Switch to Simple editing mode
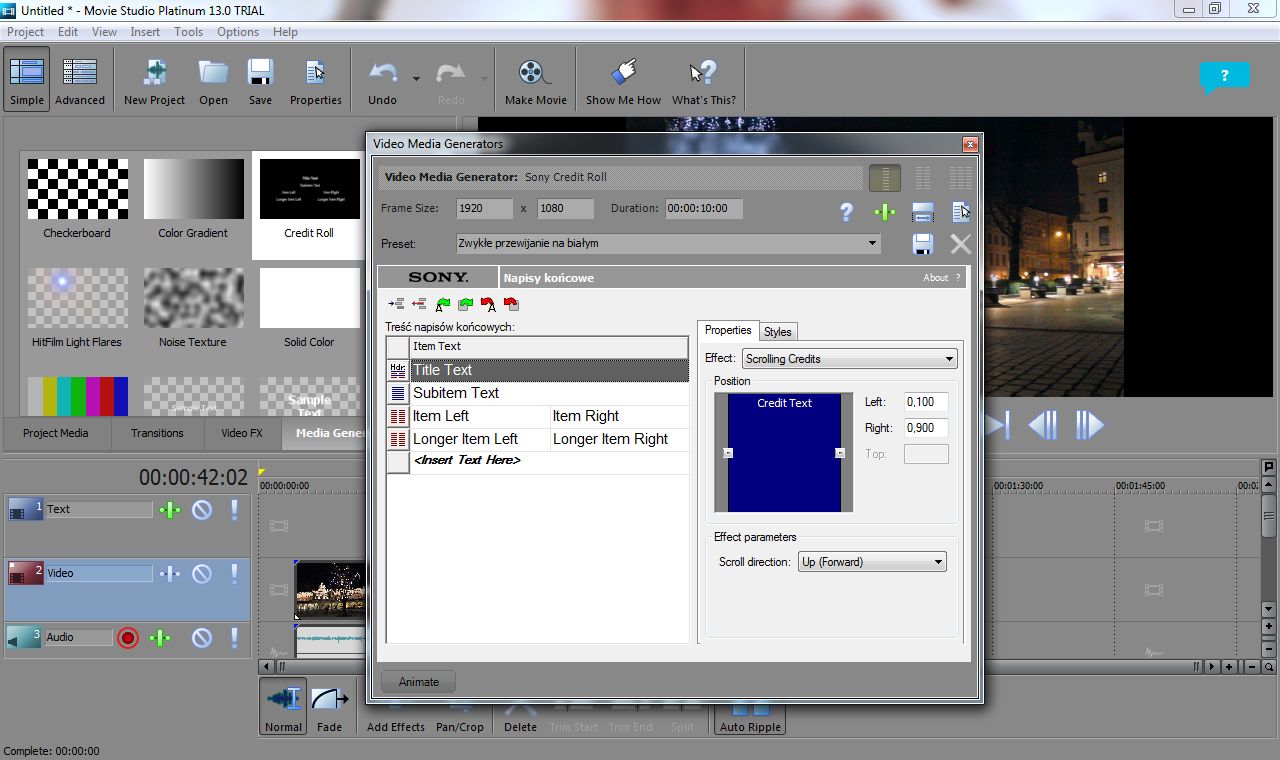1280x760 pixels. coord(27,80)
